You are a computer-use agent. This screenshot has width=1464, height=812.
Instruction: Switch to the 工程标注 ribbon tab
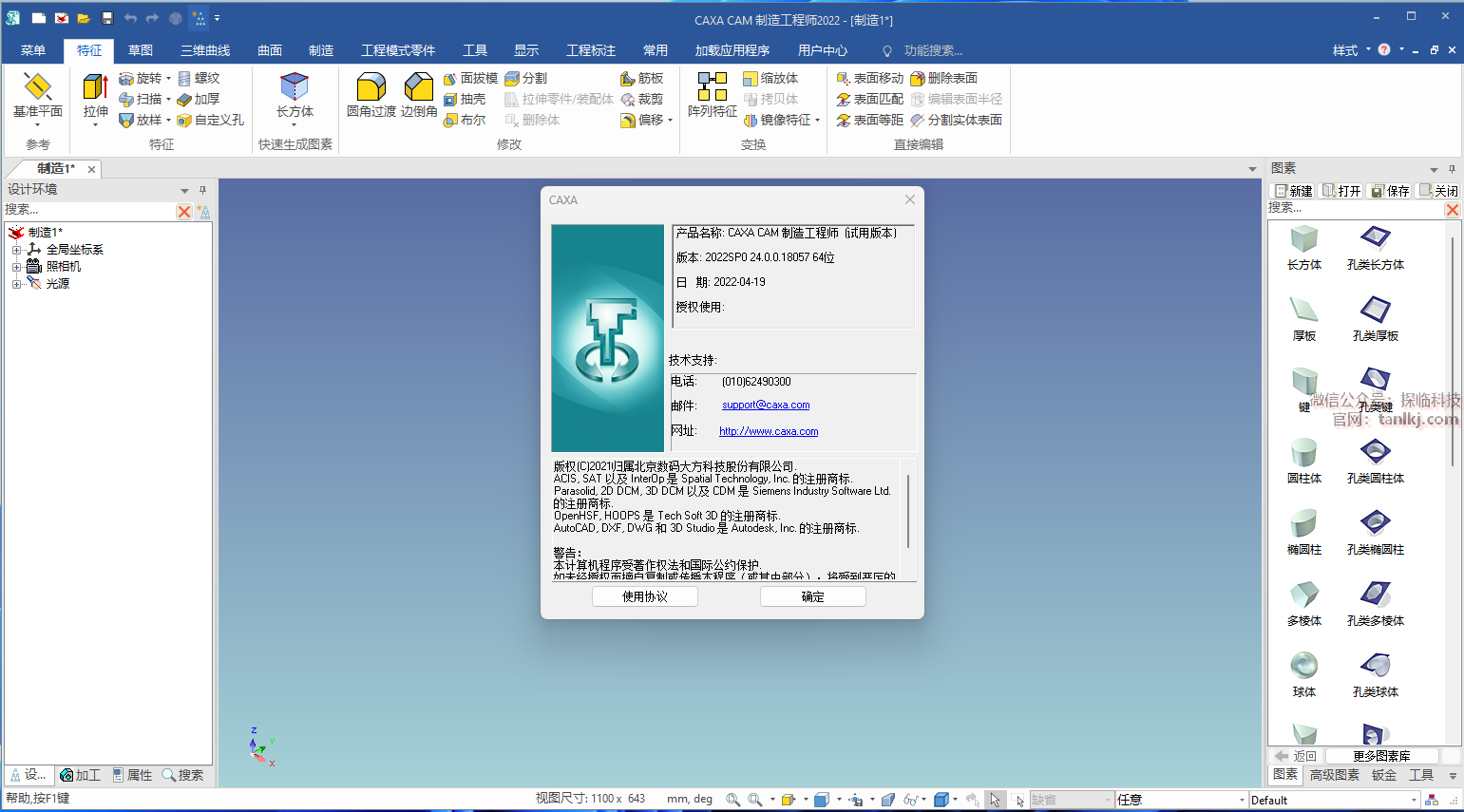(591, 50)
